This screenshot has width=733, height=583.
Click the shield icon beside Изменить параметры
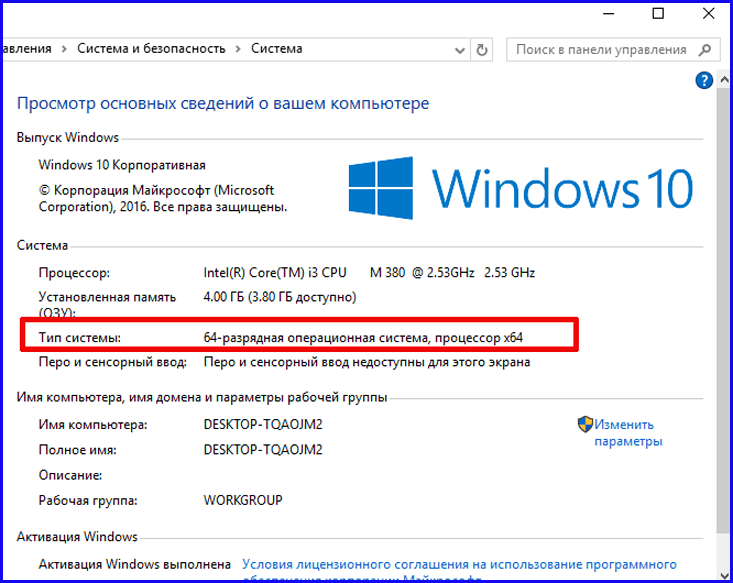(585, 425)
